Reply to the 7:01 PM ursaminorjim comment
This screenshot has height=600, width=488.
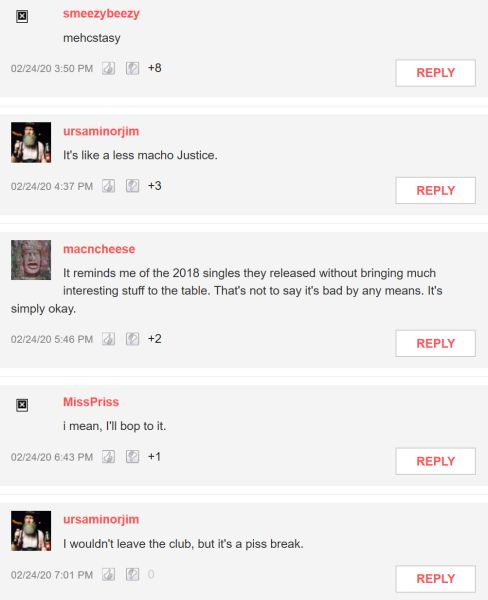(x=436, y=579)
